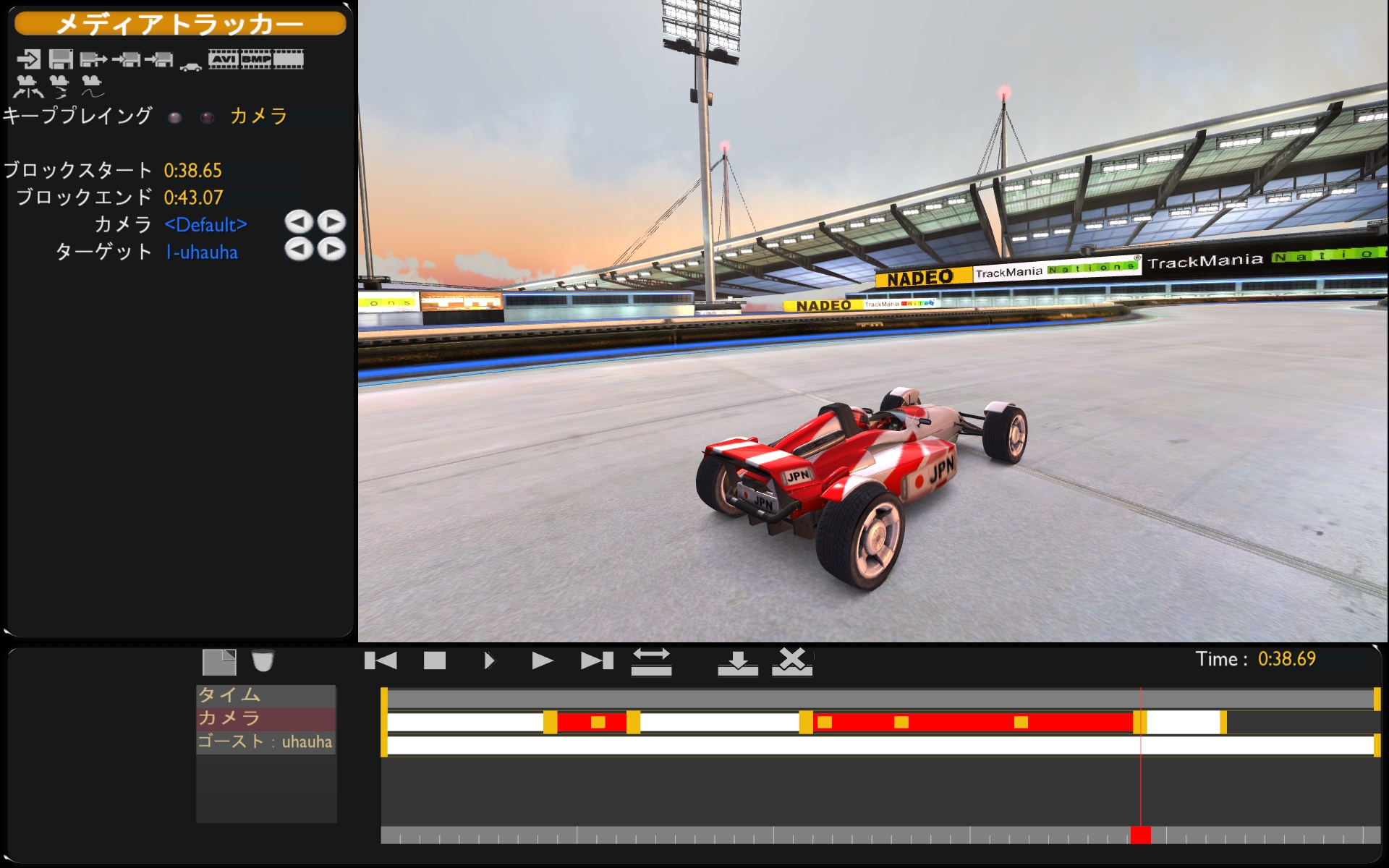Screen dimensions: 1389x868
Task: Click the BMP image export icon
Action: coord(255,59)
